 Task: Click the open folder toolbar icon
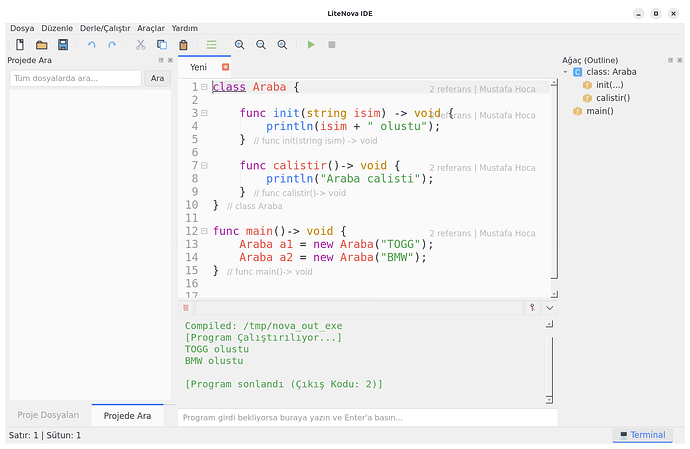click(x=42, y=45)
